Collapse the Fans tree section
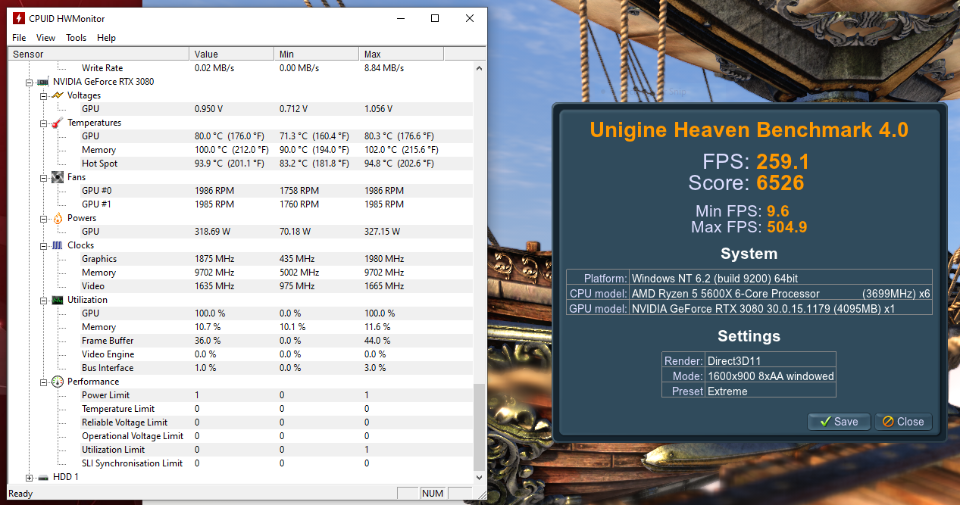Image resolution: width=960 pixels, height=505 pixels. [x=43, y=178]
